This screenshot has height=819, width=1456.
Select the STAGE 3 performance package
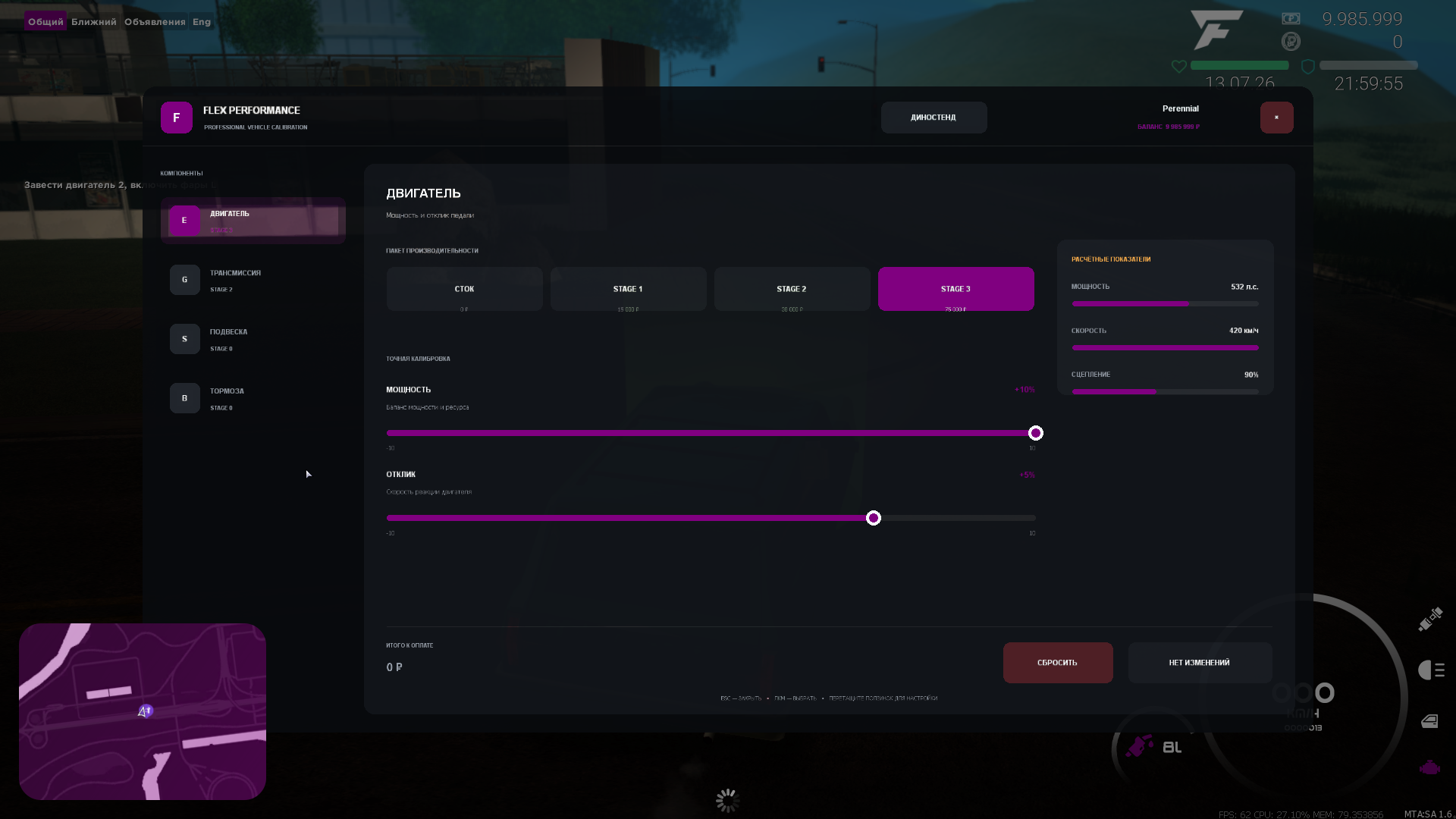[955, 289]
